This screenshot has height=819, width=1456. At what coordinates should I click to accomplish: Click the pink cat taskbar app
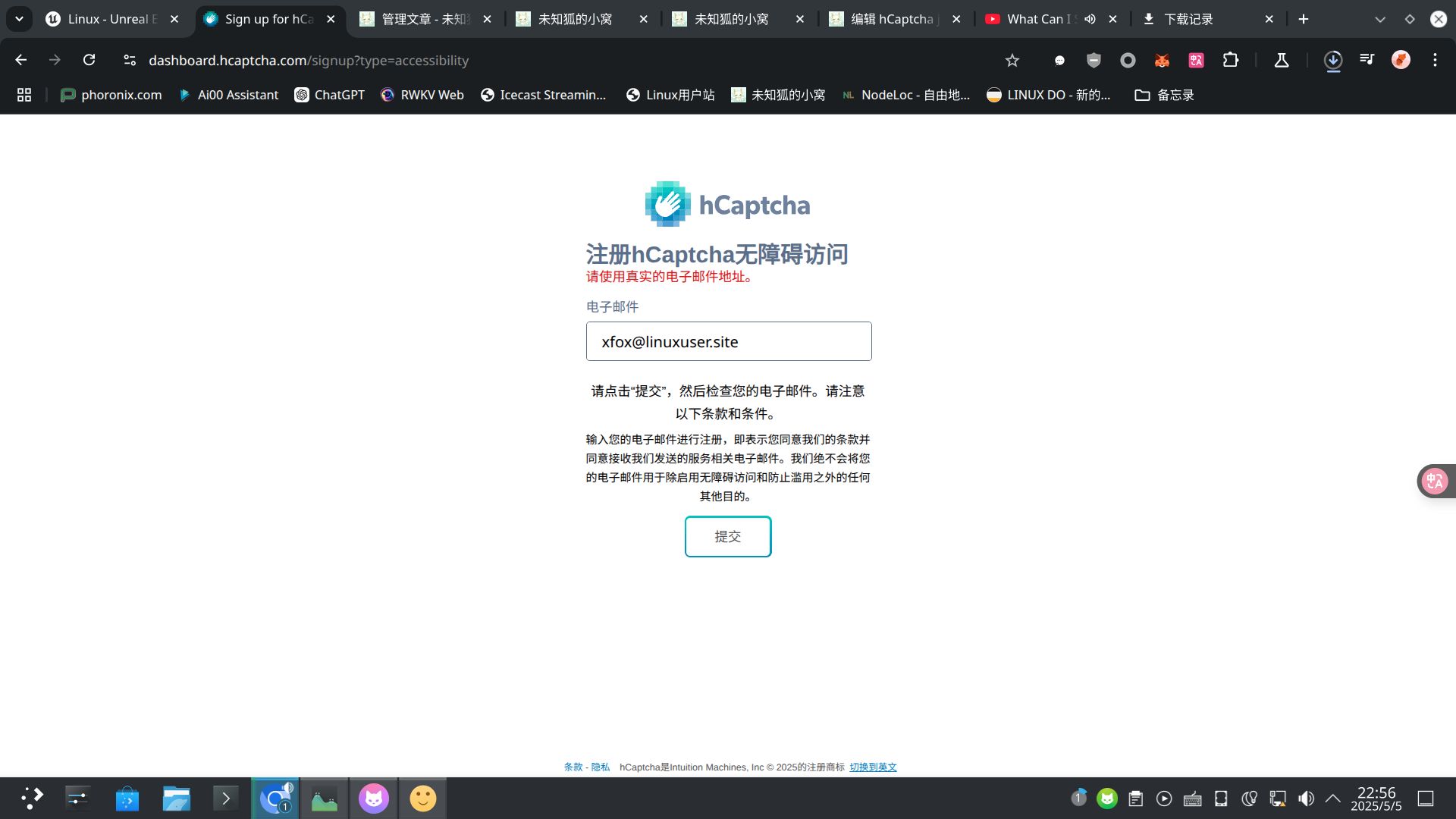(x=374, y=798)
